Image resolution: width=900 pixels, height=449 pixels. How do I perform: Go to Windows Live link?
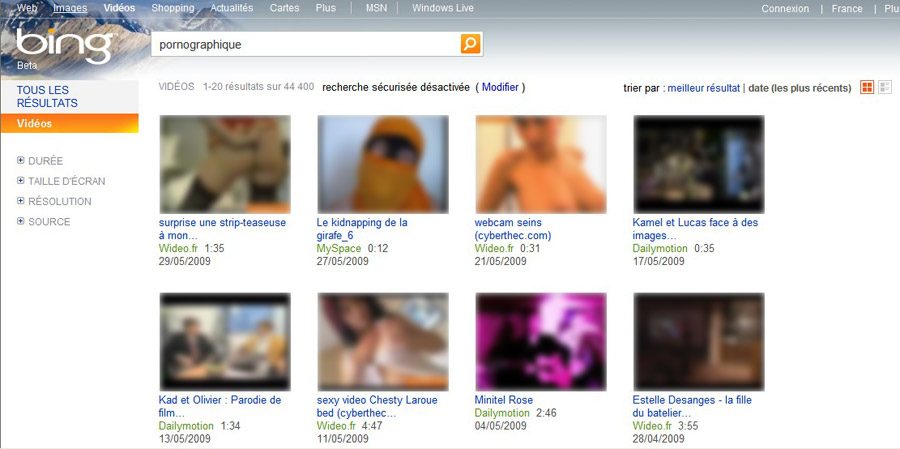(443, 8)
